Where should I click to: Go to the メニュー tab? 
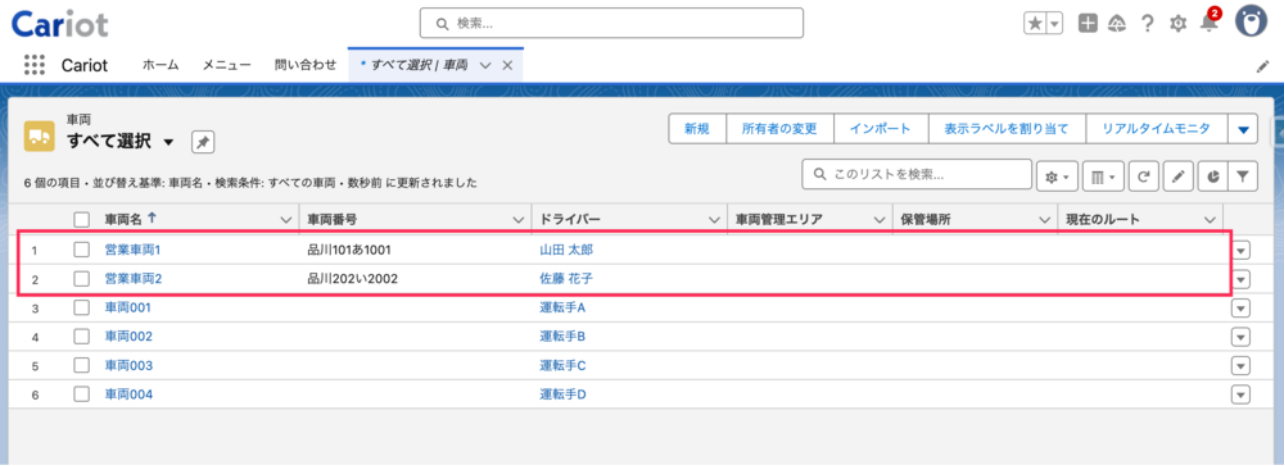click(227, 65)
